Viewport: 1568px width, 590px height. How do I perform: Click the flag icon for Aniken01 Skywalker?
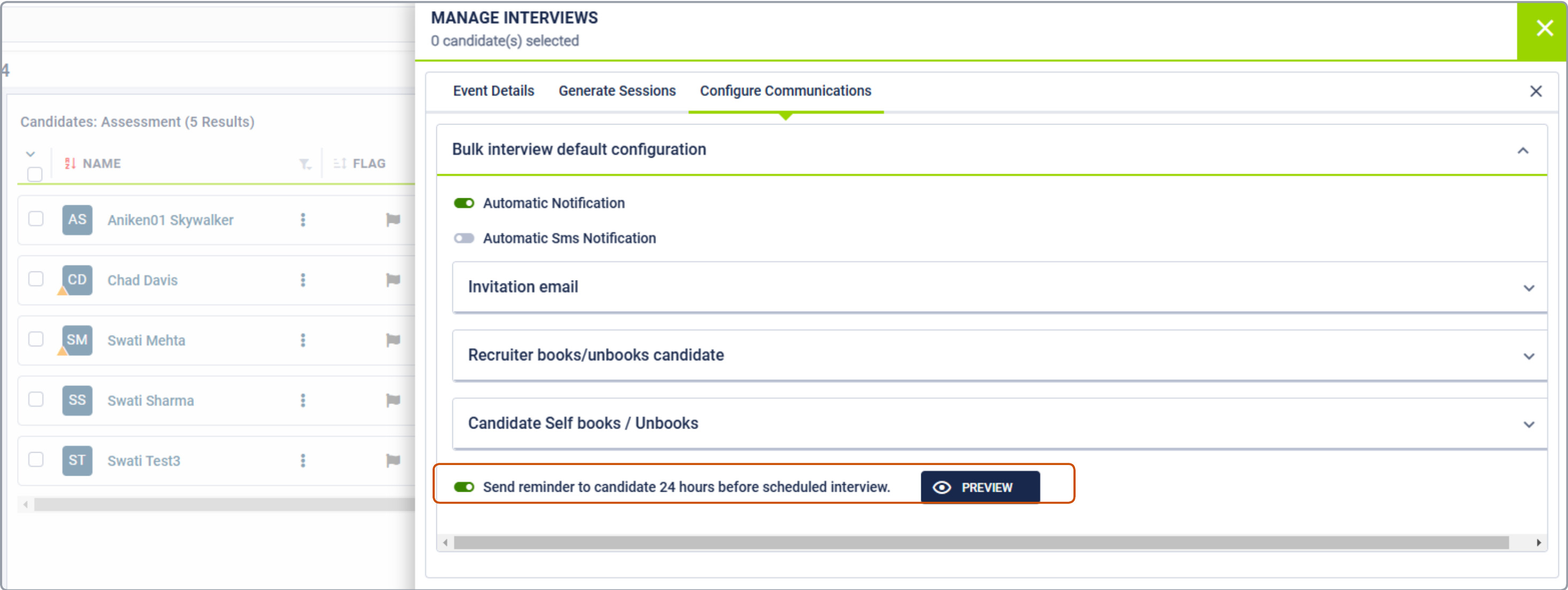click(x=393, y=219)
